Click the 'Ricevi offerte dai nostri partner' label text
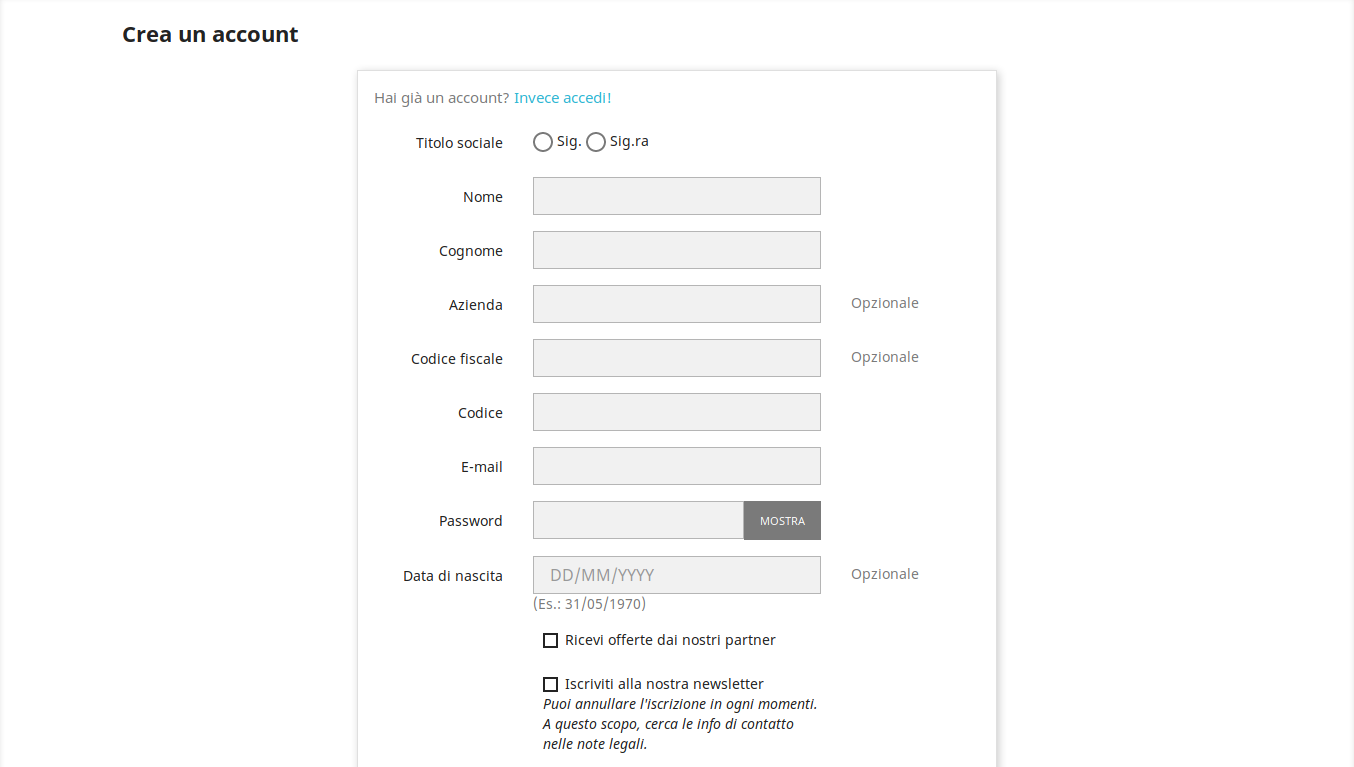 tap(670, 640)
